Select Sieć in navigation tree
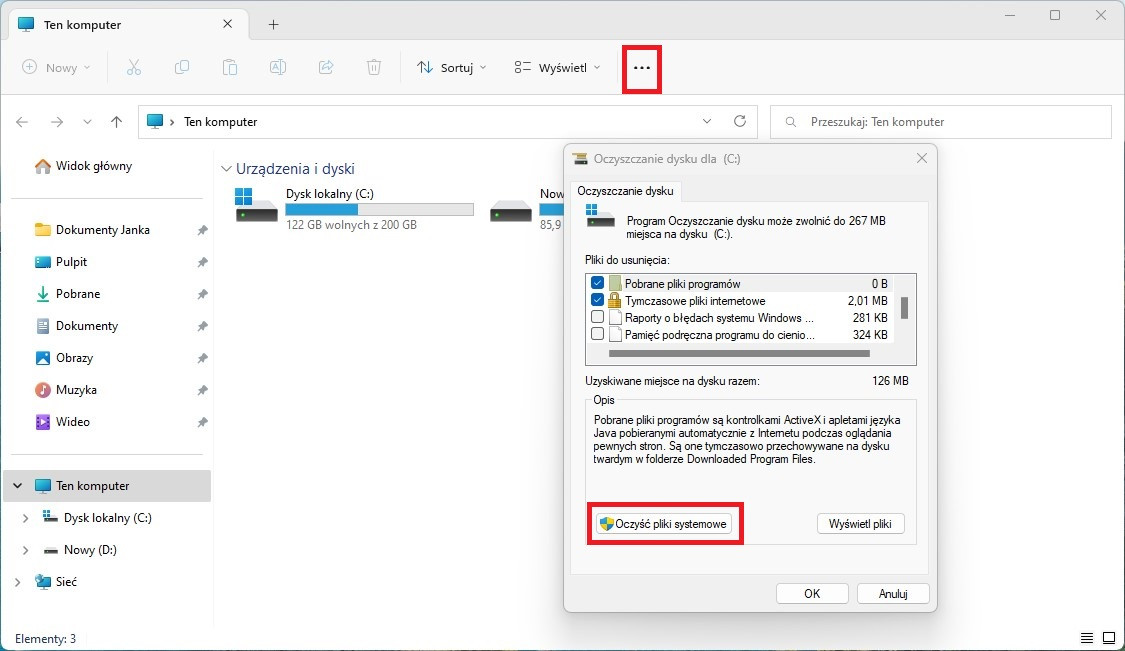 [x=56, y=582]
